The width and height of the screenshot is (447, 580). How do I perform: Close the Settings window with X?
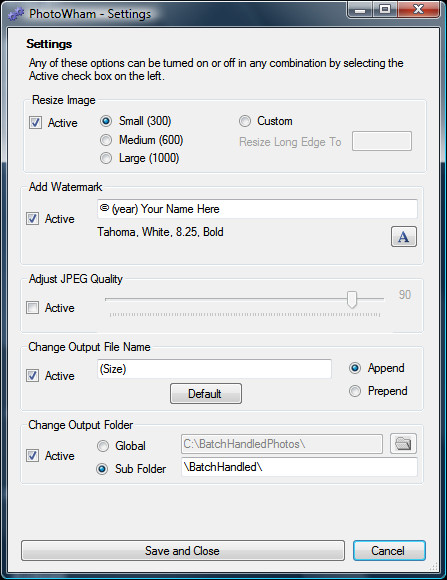tap(419, 10)
